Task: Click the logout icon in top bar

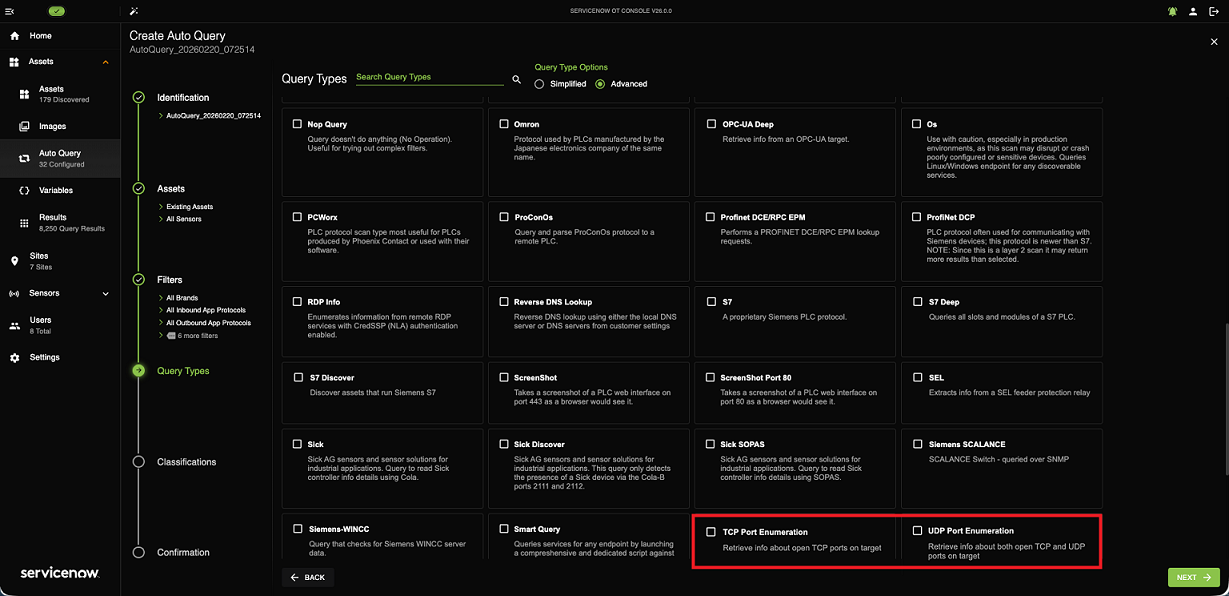Action: (x=1214, y=11)
